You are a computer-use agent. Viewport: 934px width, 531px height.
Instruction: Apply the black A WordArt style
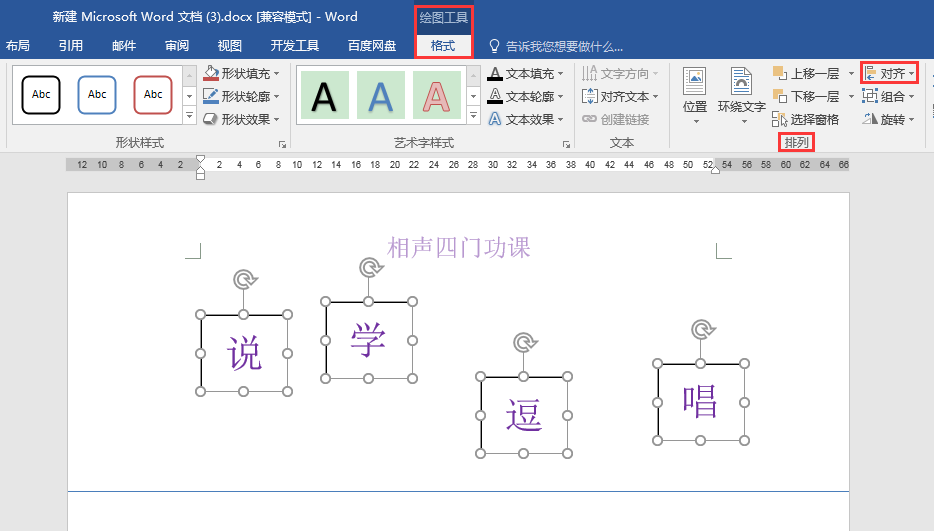[x=325, y=95]
